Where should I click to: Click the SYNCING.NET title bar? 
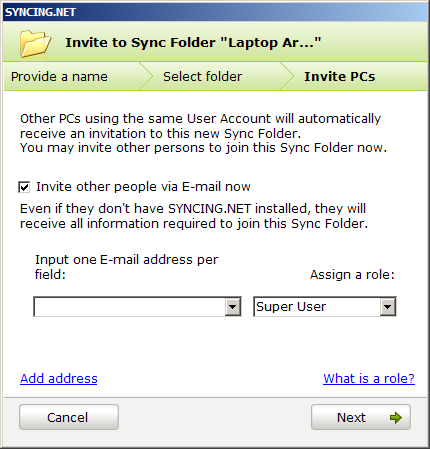pyautogui.click(x=215, y=12)
